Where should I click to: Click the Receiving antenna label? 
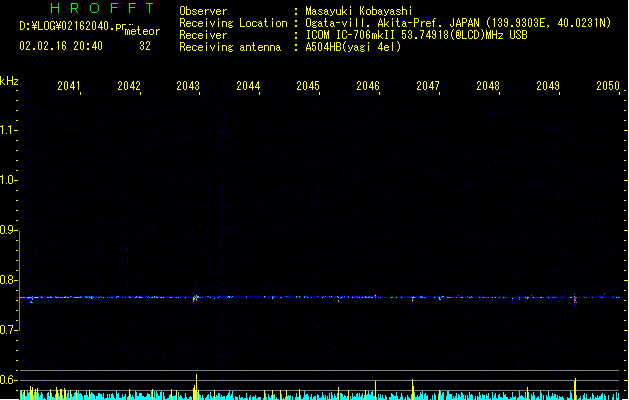230,47
